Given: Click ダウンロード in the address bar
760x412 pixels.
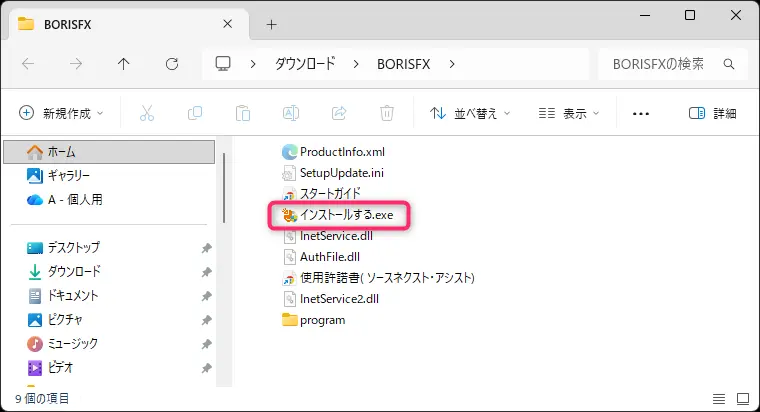Looking at the screenshot, I should 305,64.
